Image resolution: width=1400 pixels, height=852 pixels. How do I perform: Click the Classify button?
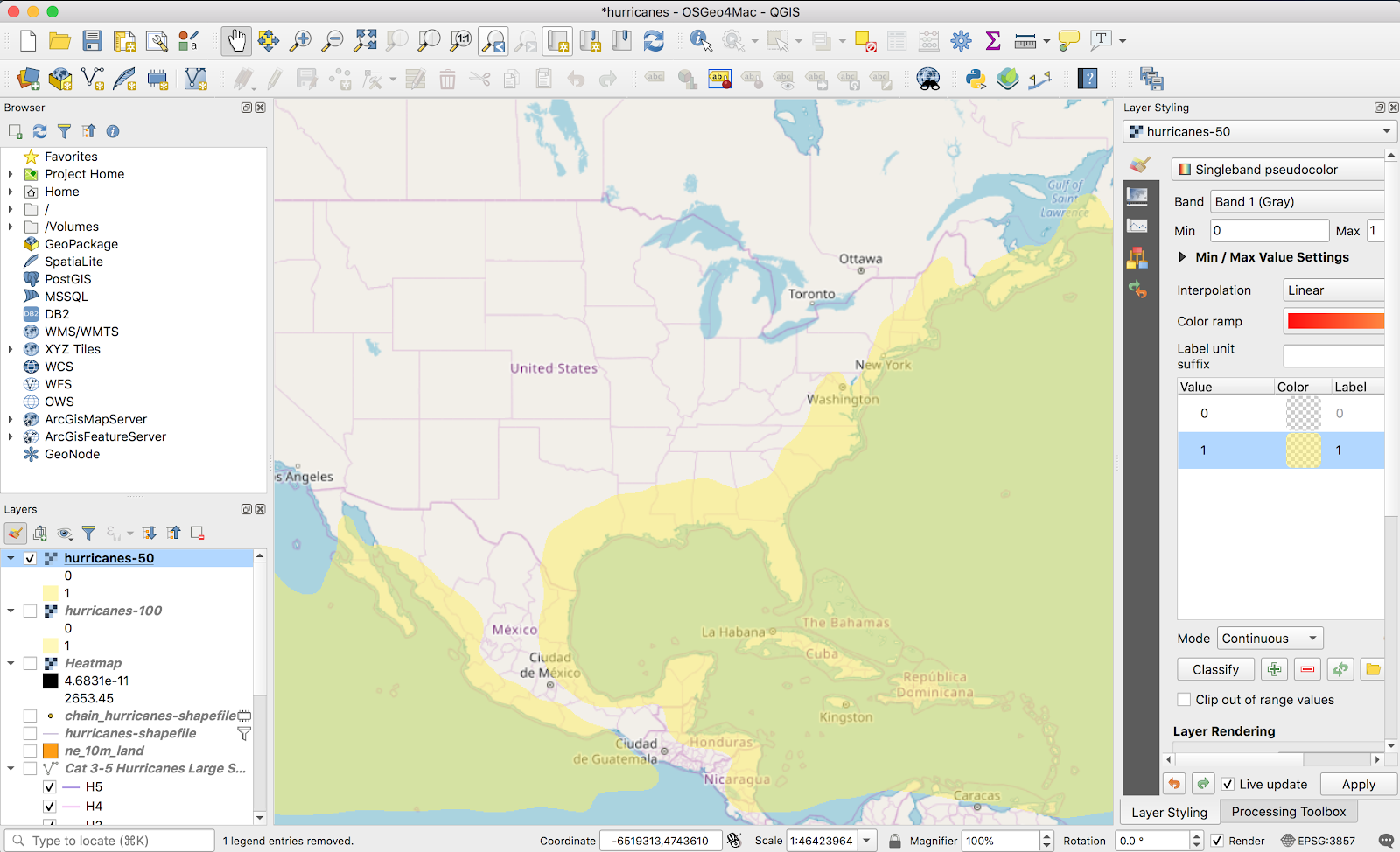click(1215, 669)
